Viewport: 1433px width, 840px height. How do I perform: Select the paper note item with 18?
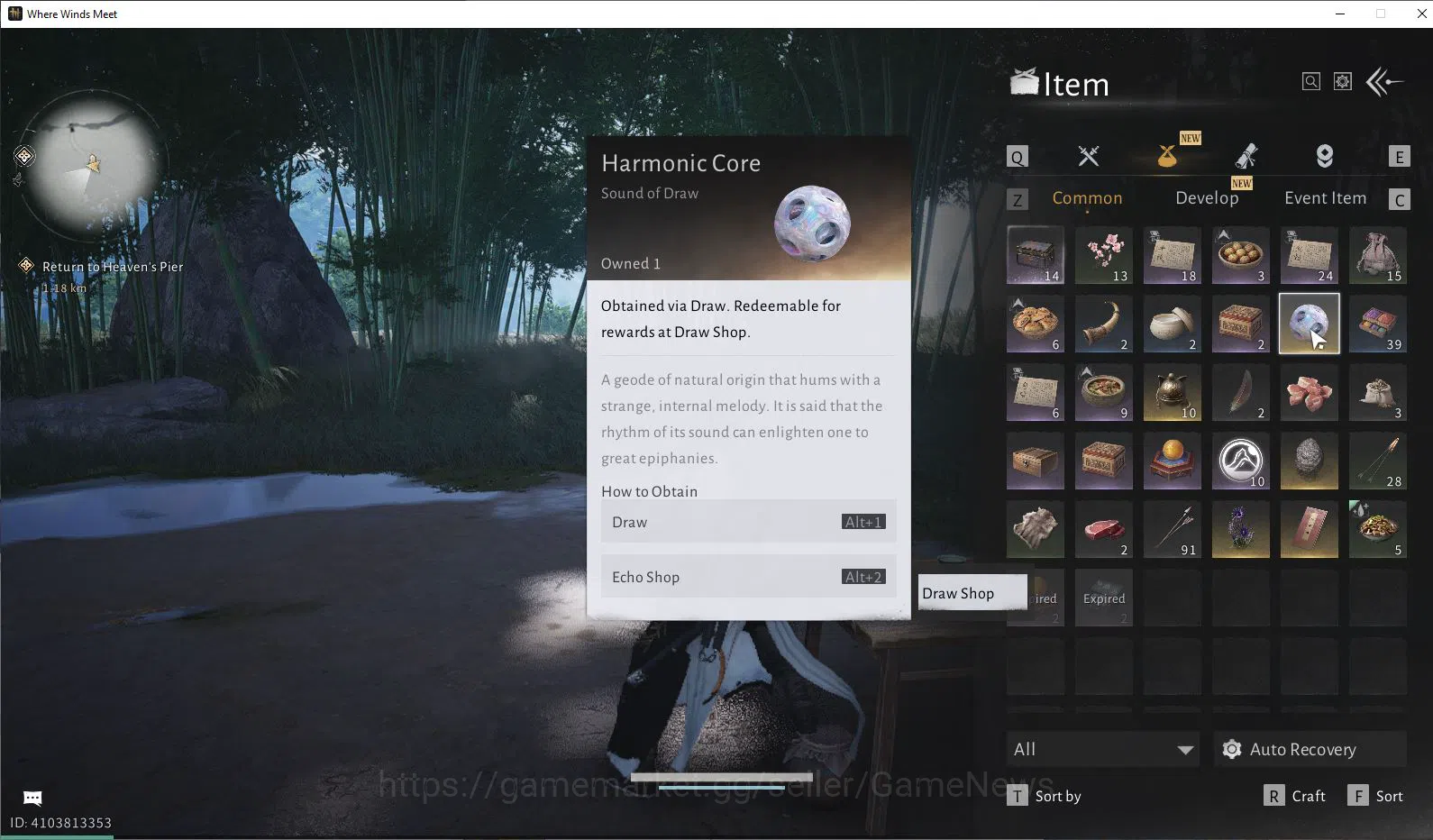click(1173, 255)
